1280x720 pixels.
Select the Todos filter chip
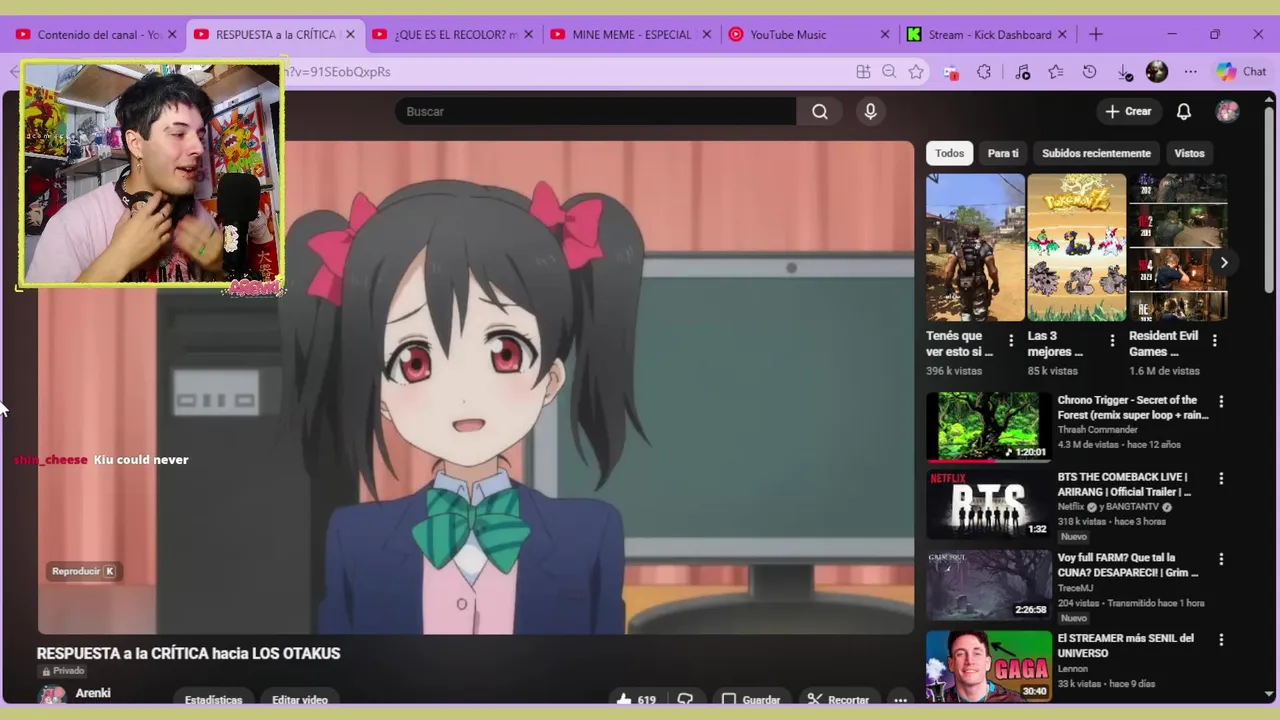949,153
